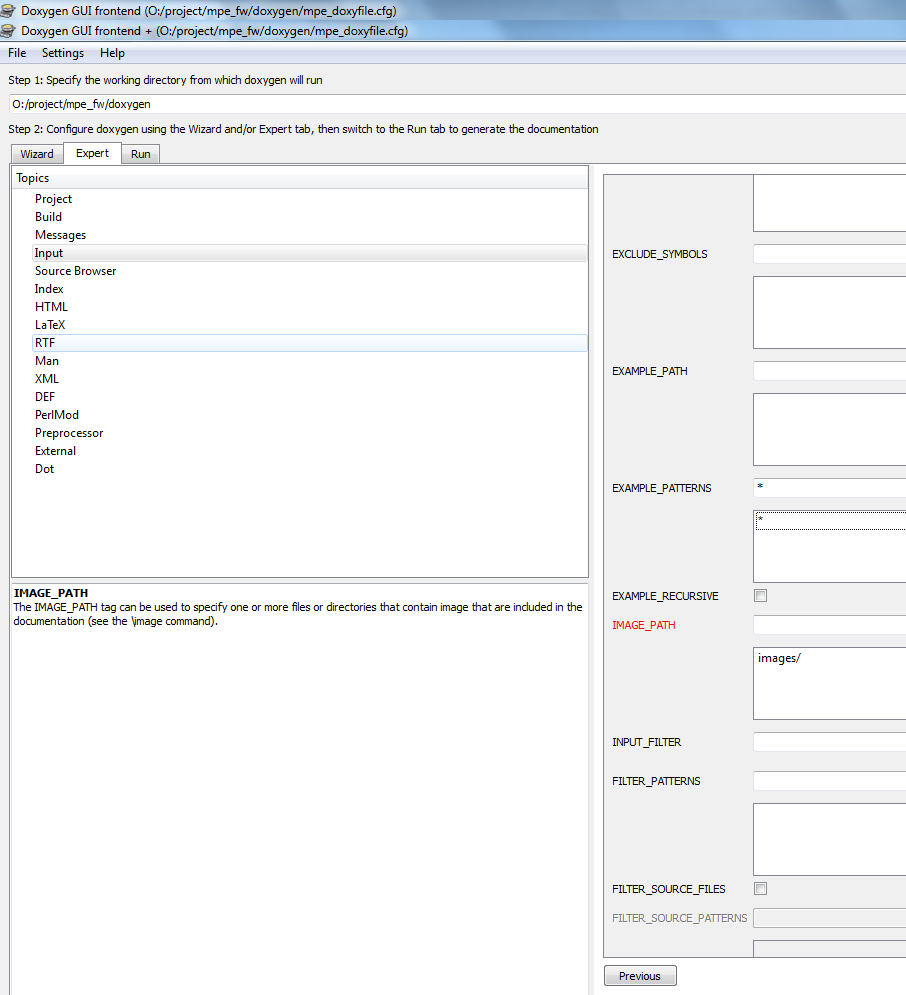Click the working directory path field
The width and height of the screenshot is (906, 995).
click(x=450, y=104)
